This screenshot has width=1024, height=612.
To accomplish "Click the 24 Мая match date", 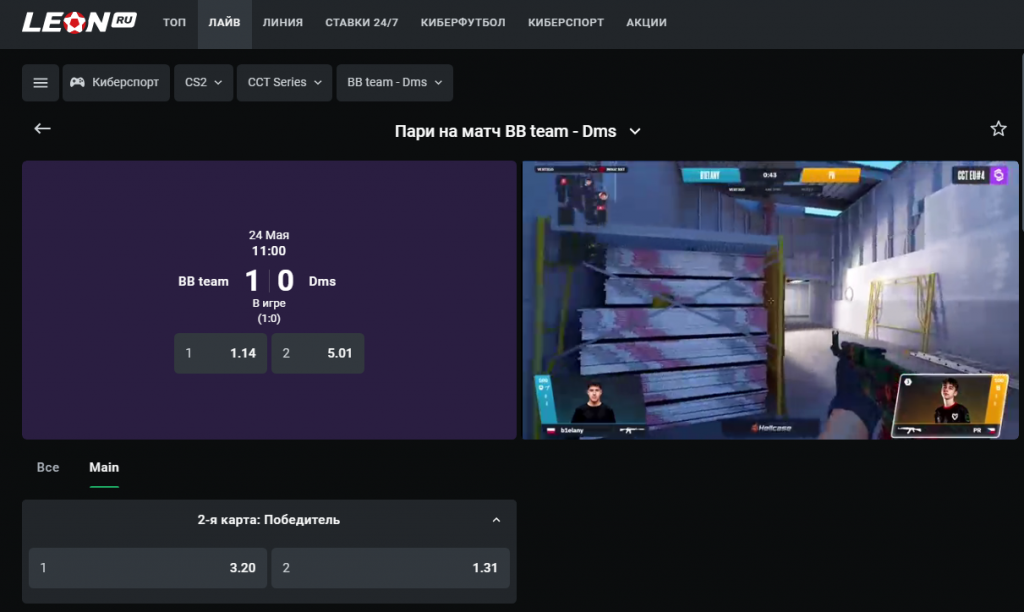I will [269, 235].
